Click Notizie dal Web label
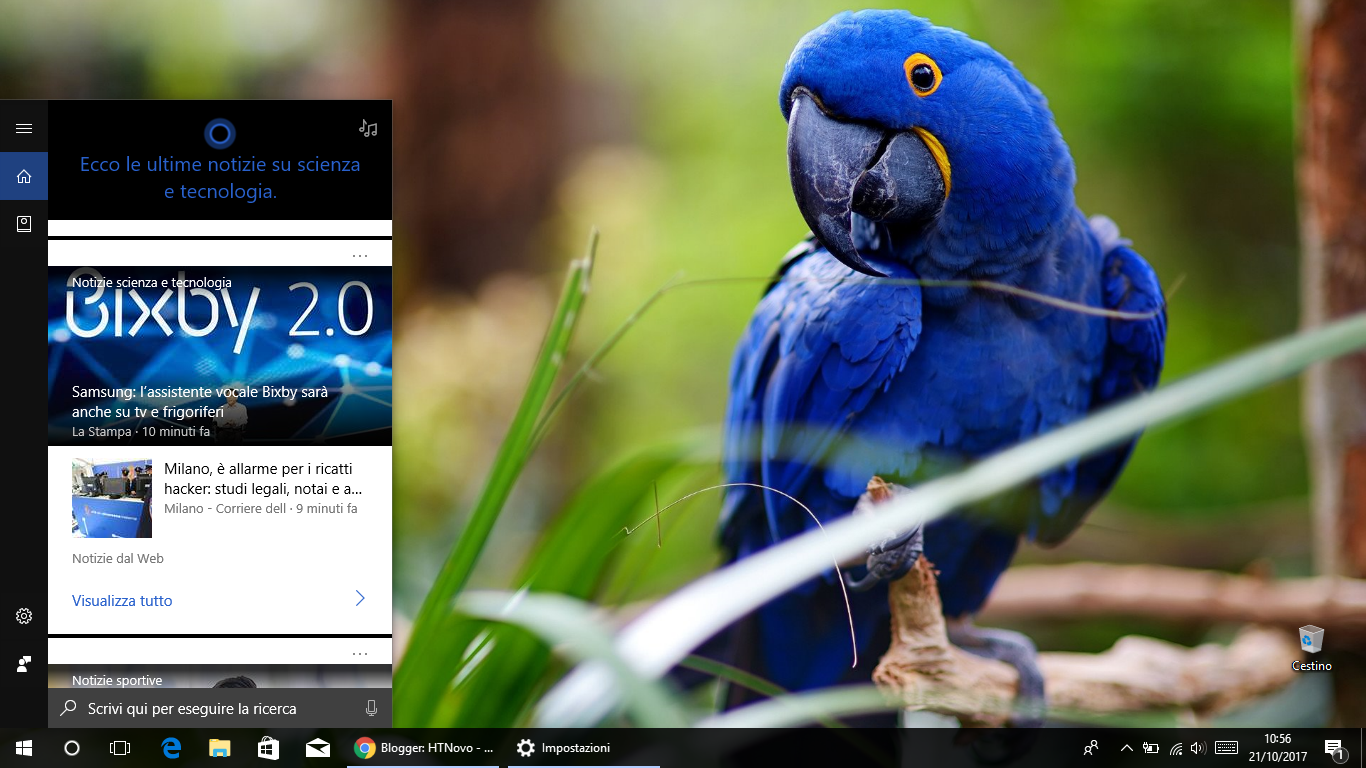 [x=118, y=558]
